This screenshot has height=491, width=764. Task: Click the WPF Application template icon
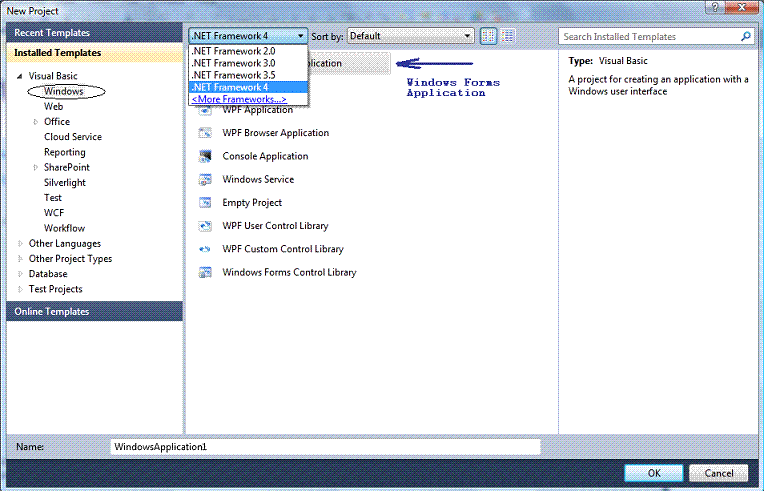pyautogui.click(x=205, y=111)
